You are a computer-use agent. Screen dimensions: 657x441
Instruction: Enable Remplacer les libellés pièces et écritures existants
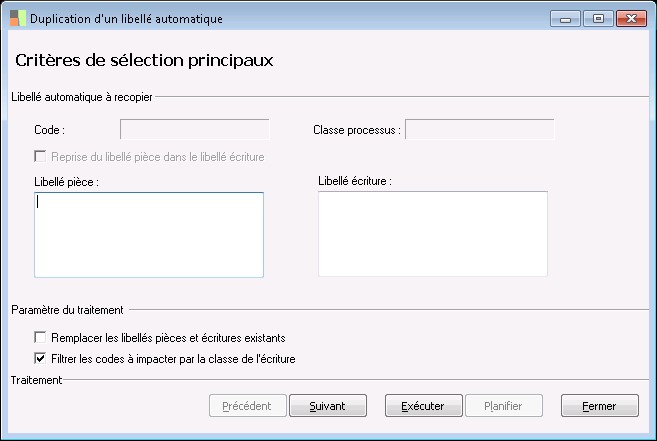41,338
